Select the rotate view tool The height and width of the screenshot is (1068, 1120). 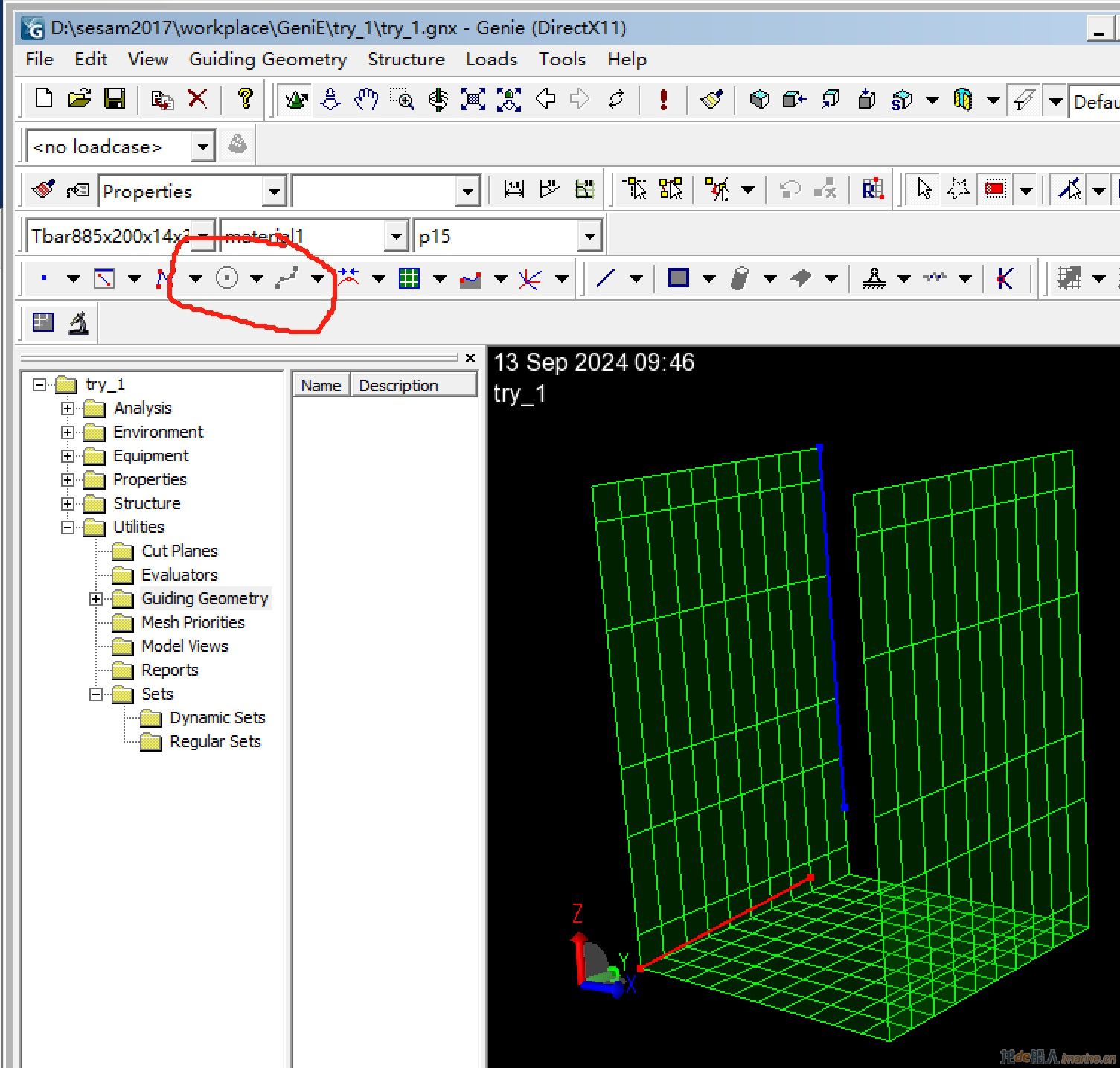tap(438, 99)
